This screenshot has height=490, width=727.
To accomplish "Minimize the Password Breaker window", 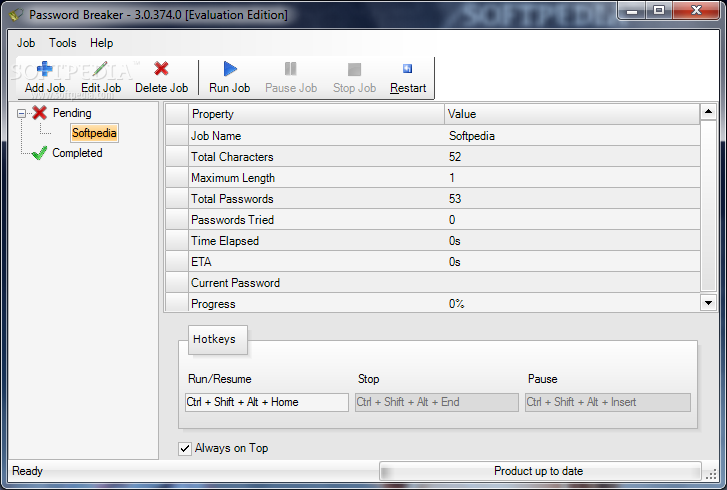I will 632,11.
